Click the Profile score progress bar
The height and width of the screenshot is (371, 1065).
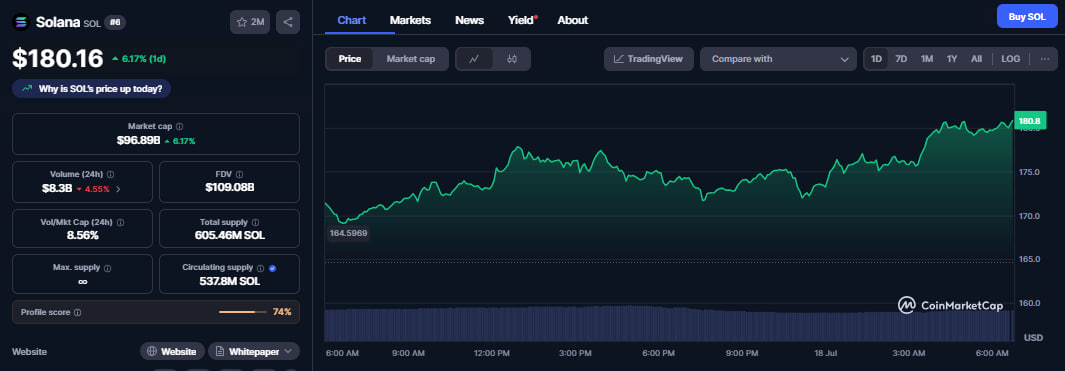point(242,313)
